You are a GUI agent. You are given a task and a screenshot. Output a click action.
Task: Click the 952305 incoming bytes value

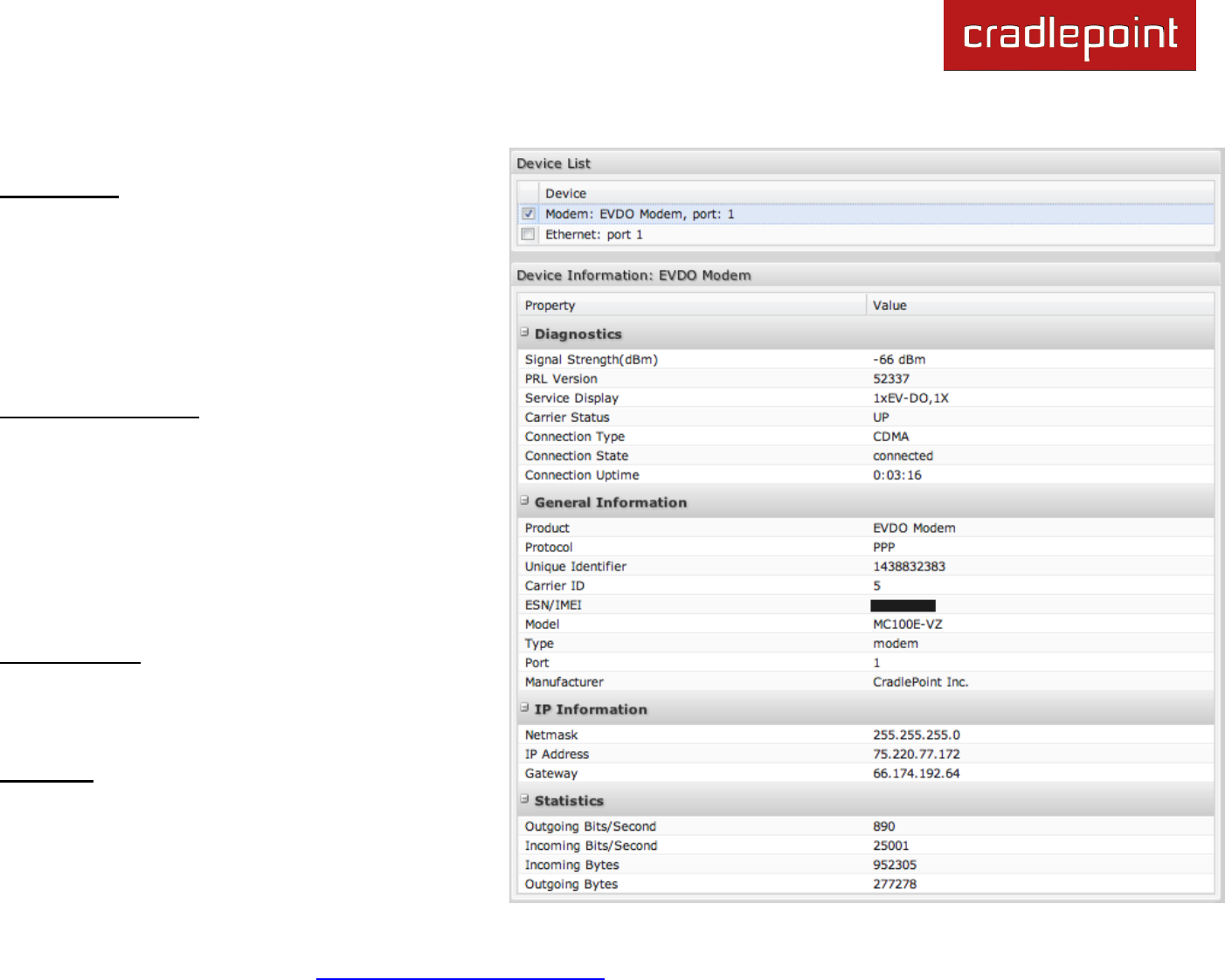tap(895, 865)
